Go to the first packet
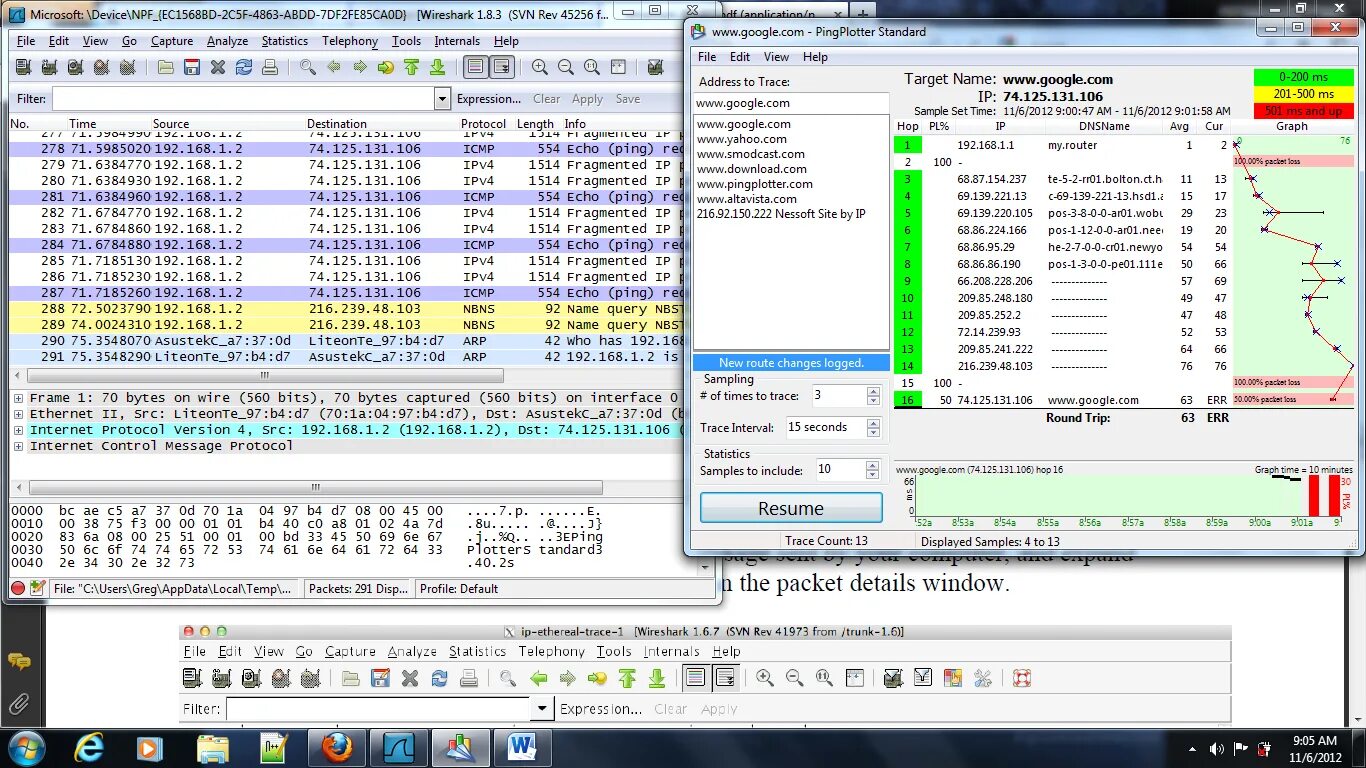The height and width of the screenshot is (768, 1366). [x=411, y=67]
